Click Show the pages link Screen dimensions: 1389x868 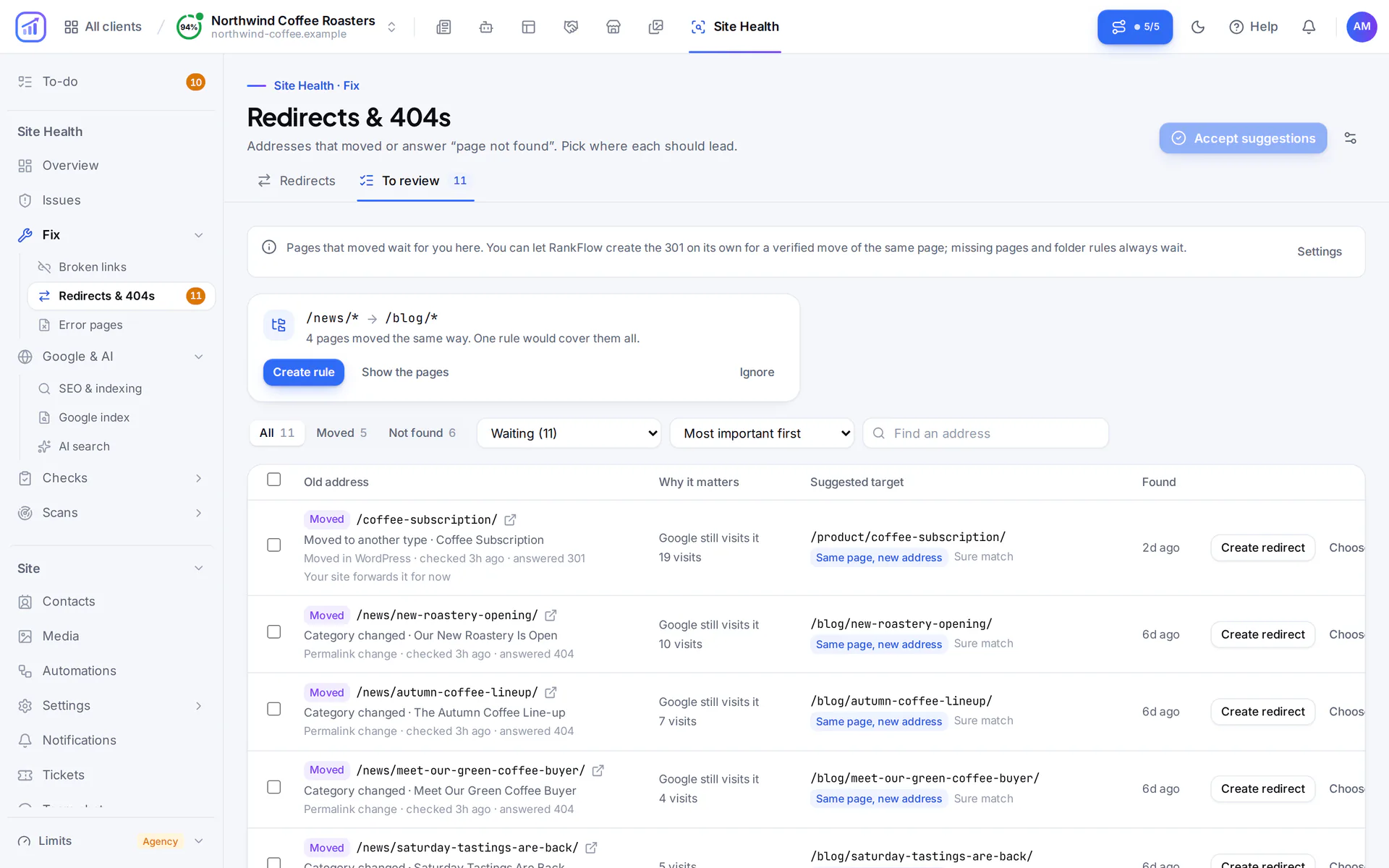point(405,372)
